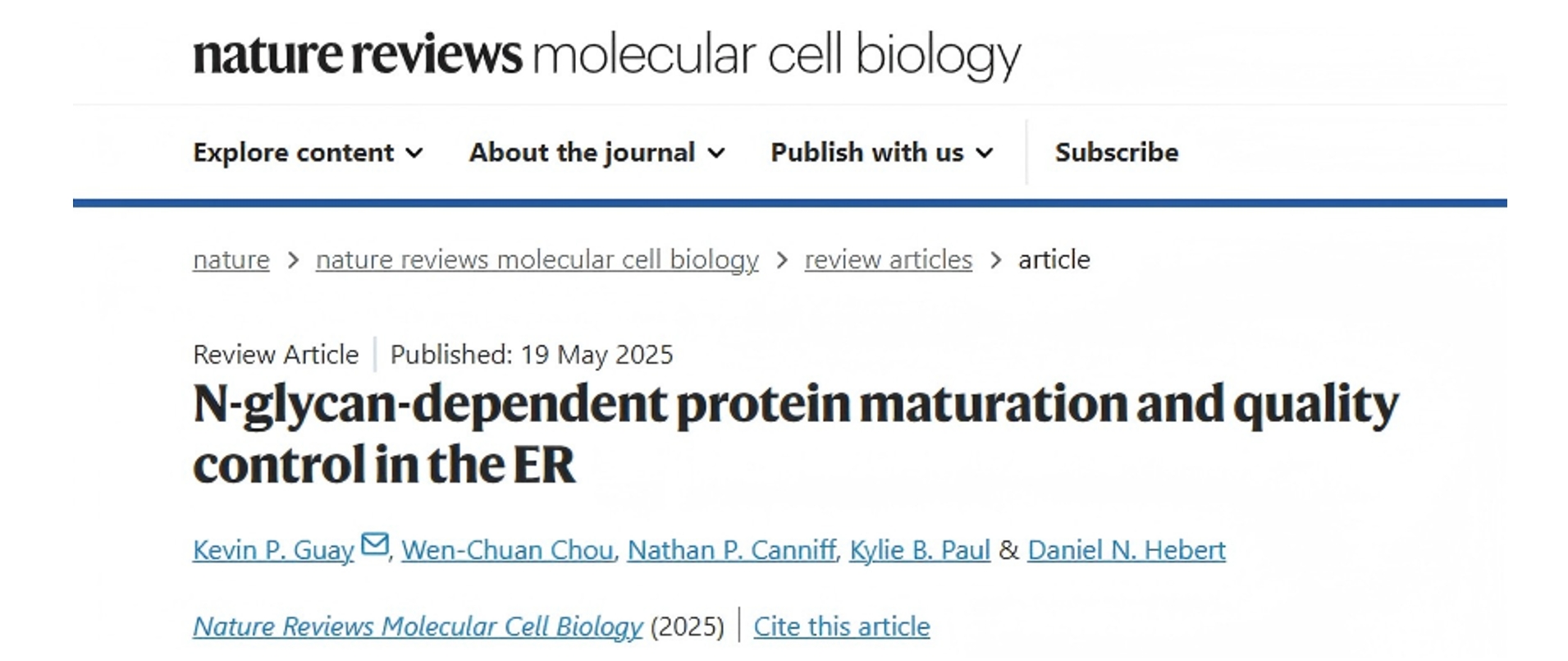Click the chevron arrow beside Publish with us
Image resolution: width=1568 pixels, height=661 pixels.
pos(985,153)
